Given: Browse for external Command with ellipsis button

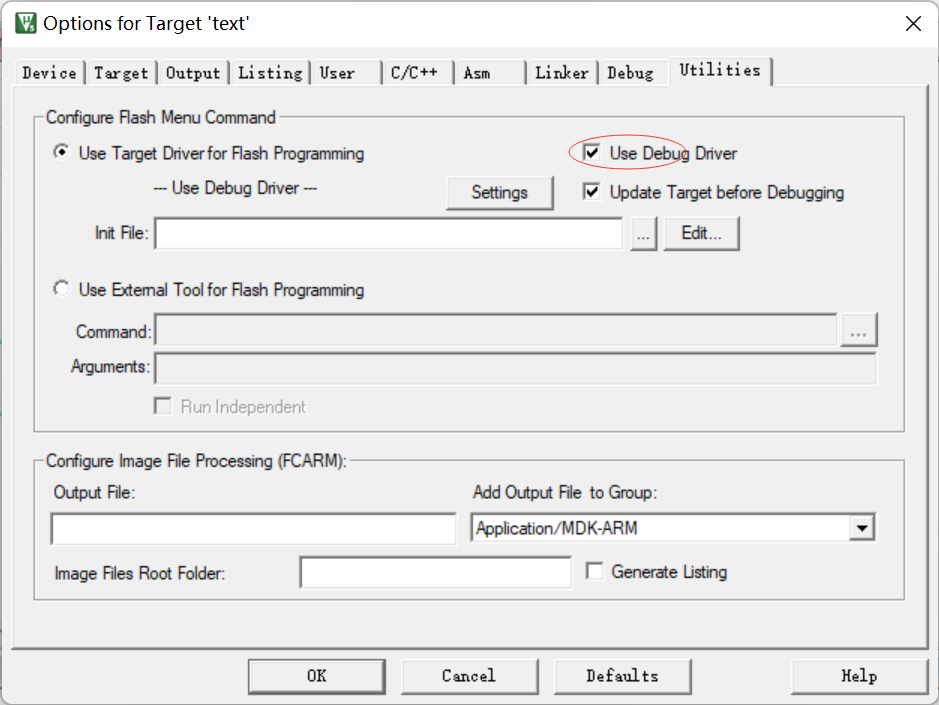Looking at the screenshot, I should tap(858, 329).
